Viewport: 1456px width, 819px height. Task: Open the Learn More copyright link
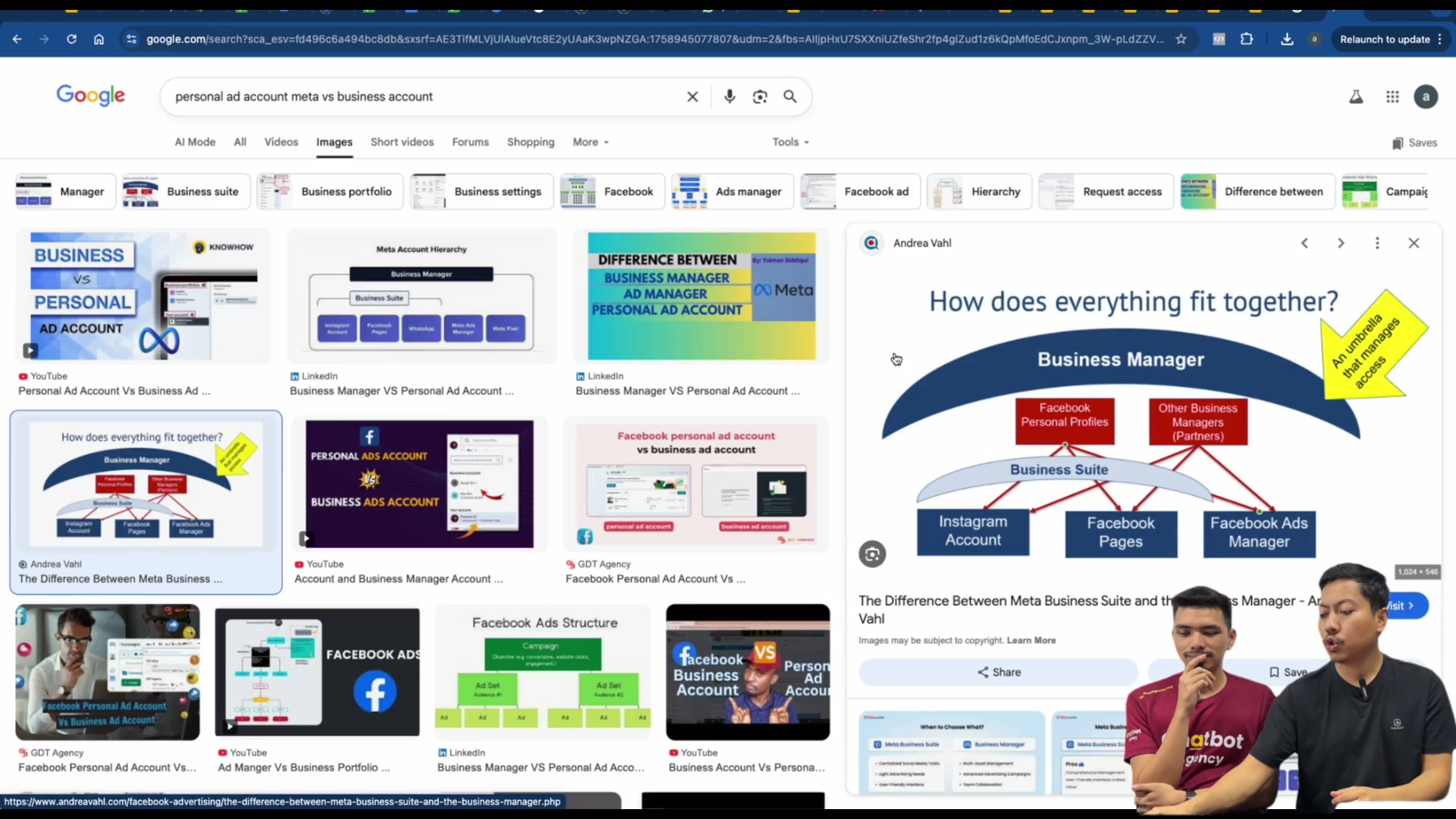click(x=1031, y=640)
